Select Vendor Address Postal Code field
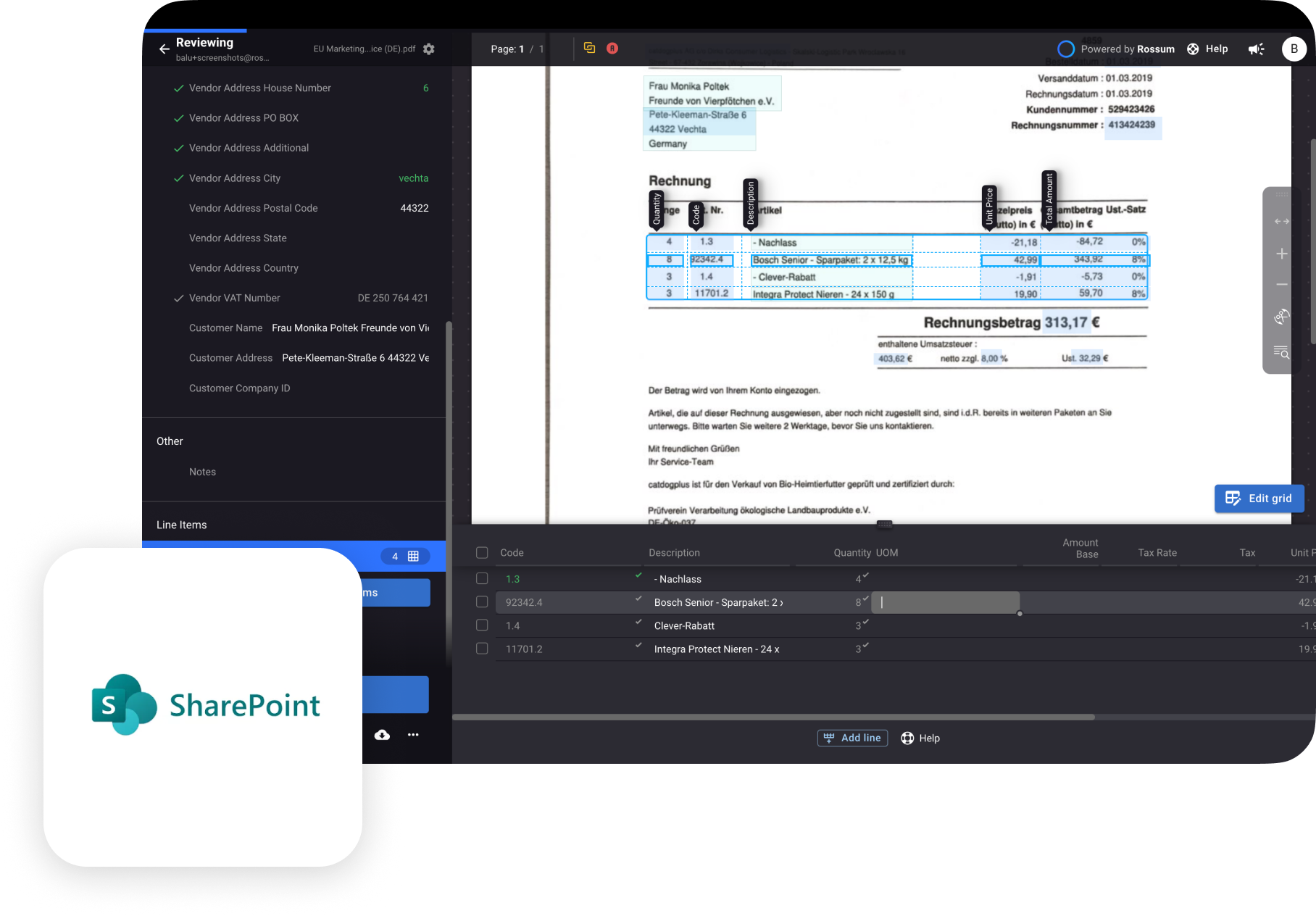This screenshot has height=916, width=1316. click(x=293, y=208)
